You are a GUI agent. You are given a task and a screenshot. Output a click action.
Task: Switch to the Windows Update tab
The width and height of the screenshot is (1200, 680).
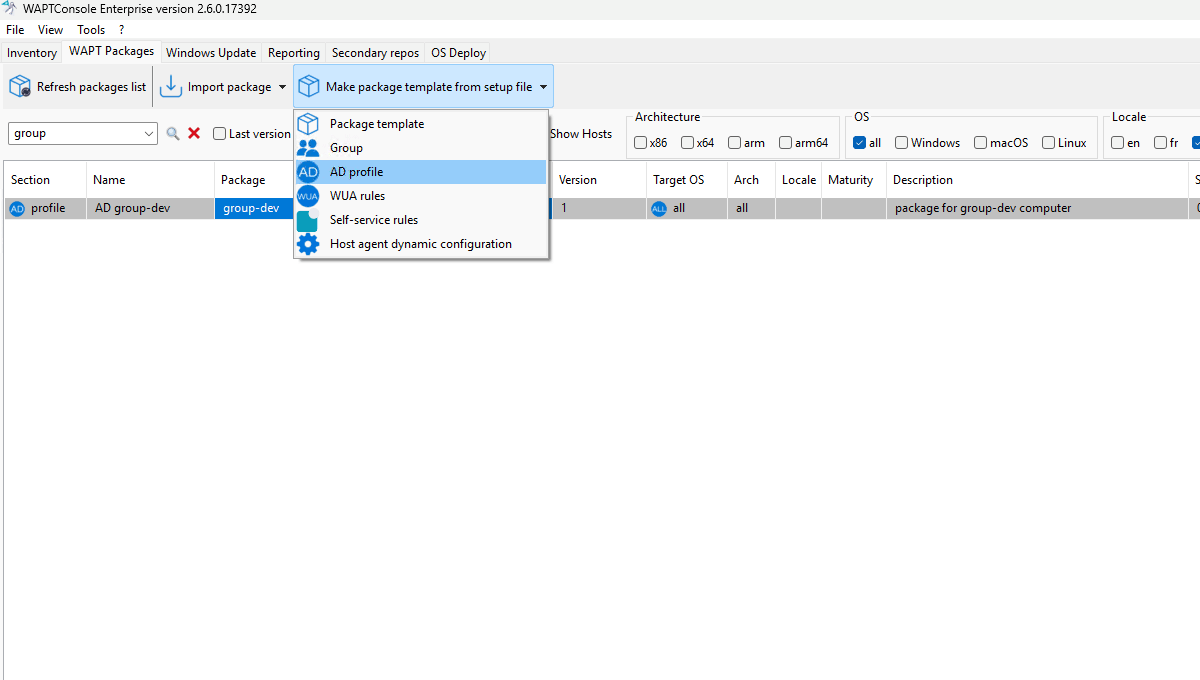pyautogui.click(x=211, y=53)
